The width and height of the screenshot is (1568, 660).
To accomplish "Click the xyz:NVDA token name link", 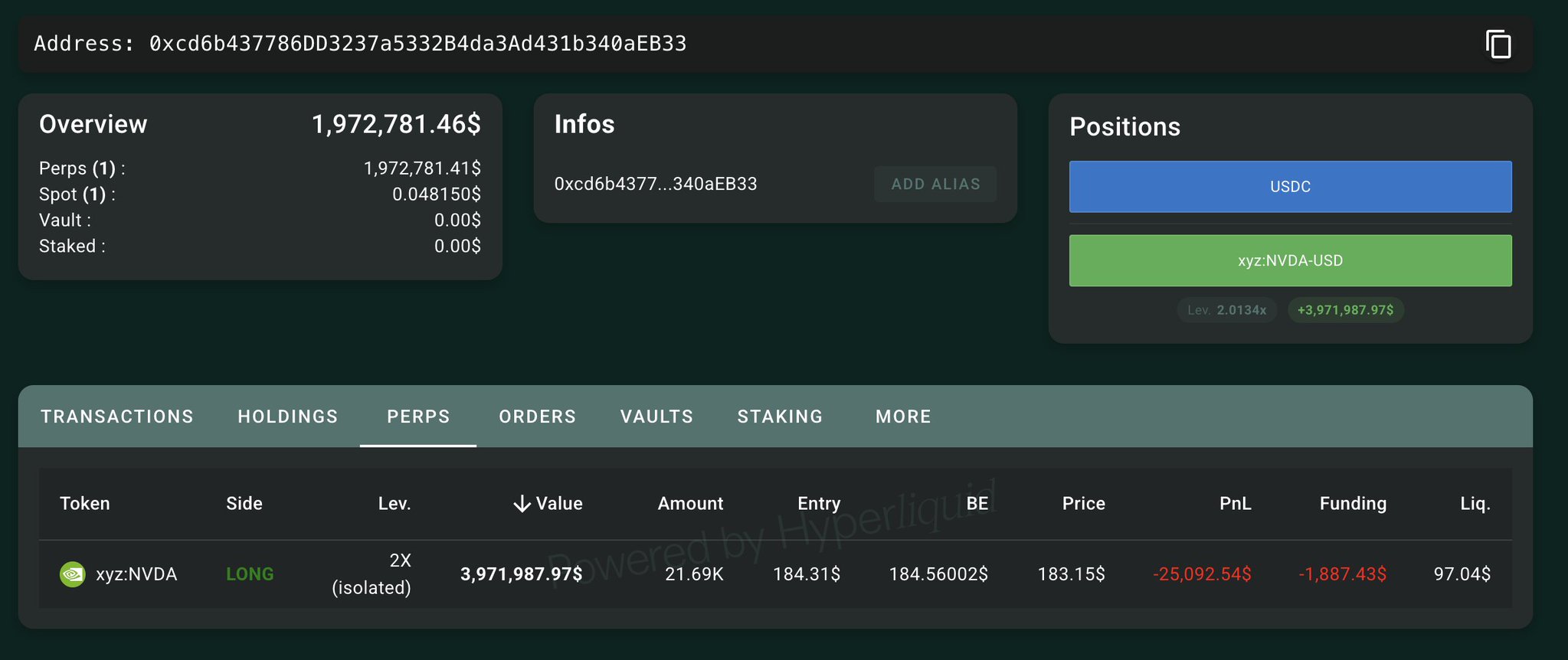I will pyautogui.click(x=136, y=574).
